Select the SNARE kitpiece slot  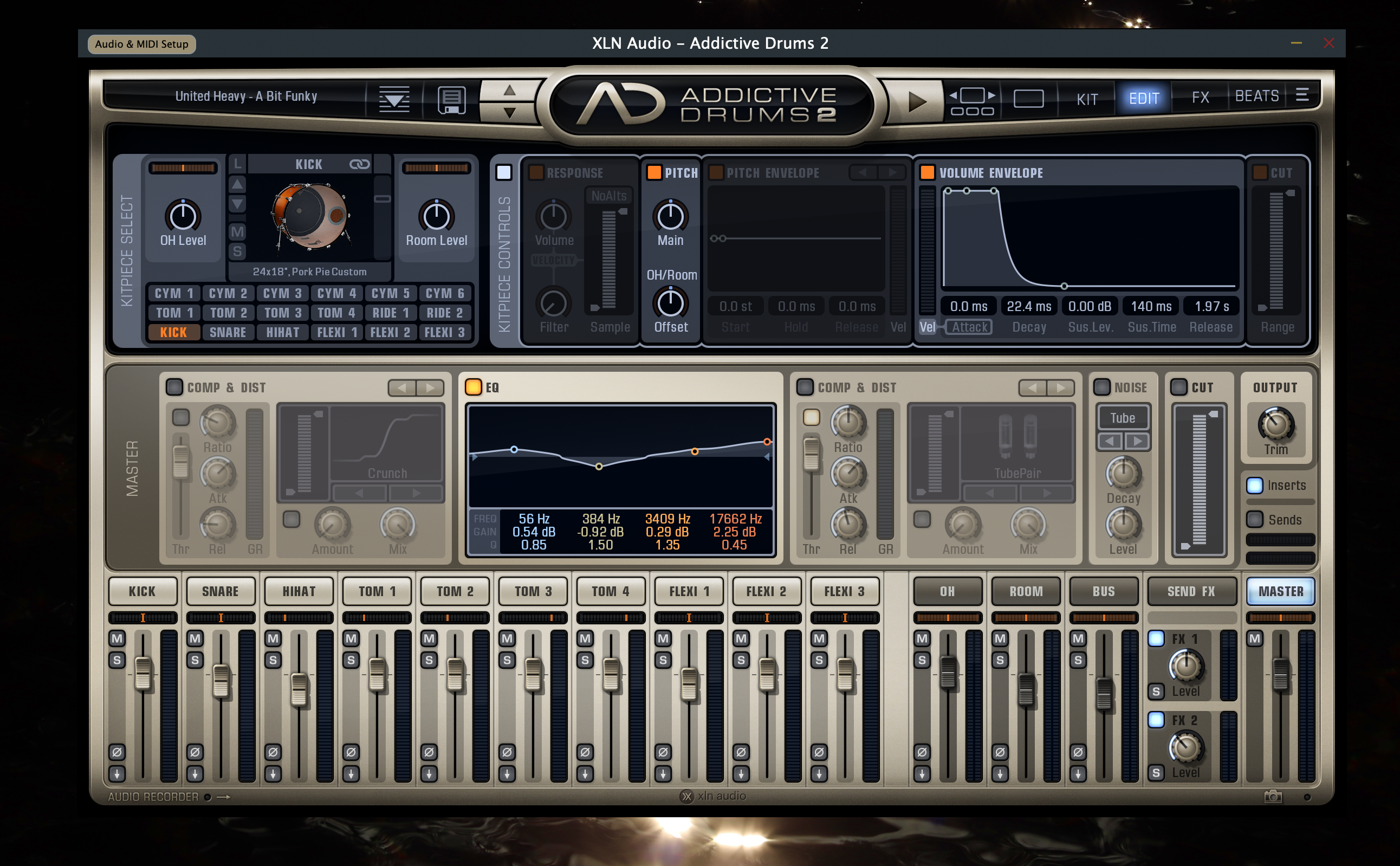tap(228, 332)
